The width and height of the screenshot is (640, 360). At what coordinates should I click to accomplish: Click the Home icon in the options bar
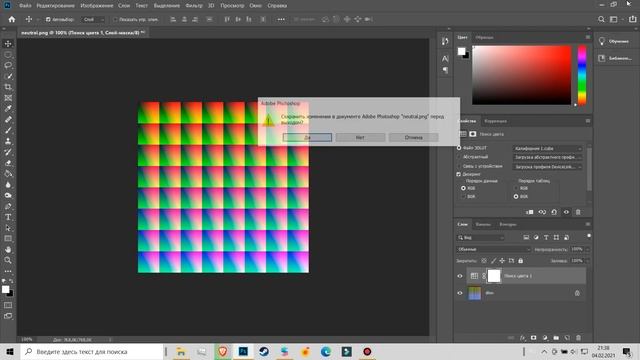coord(11,19)
